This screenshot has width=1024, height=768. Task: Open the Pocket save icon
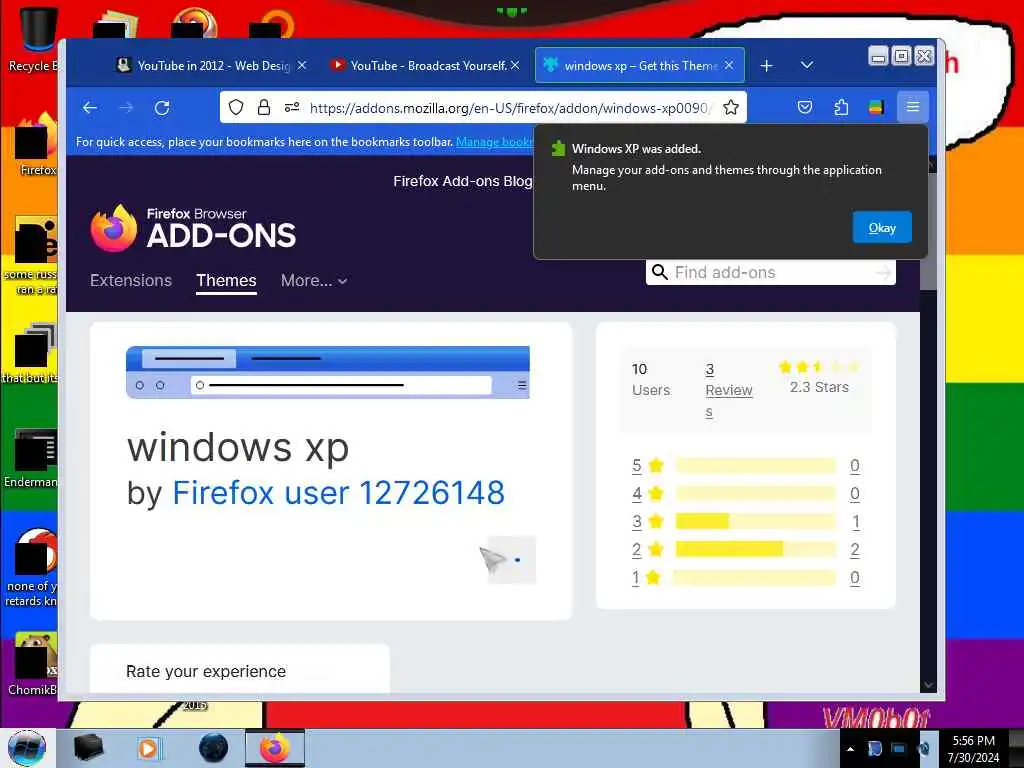click(805, 107)
